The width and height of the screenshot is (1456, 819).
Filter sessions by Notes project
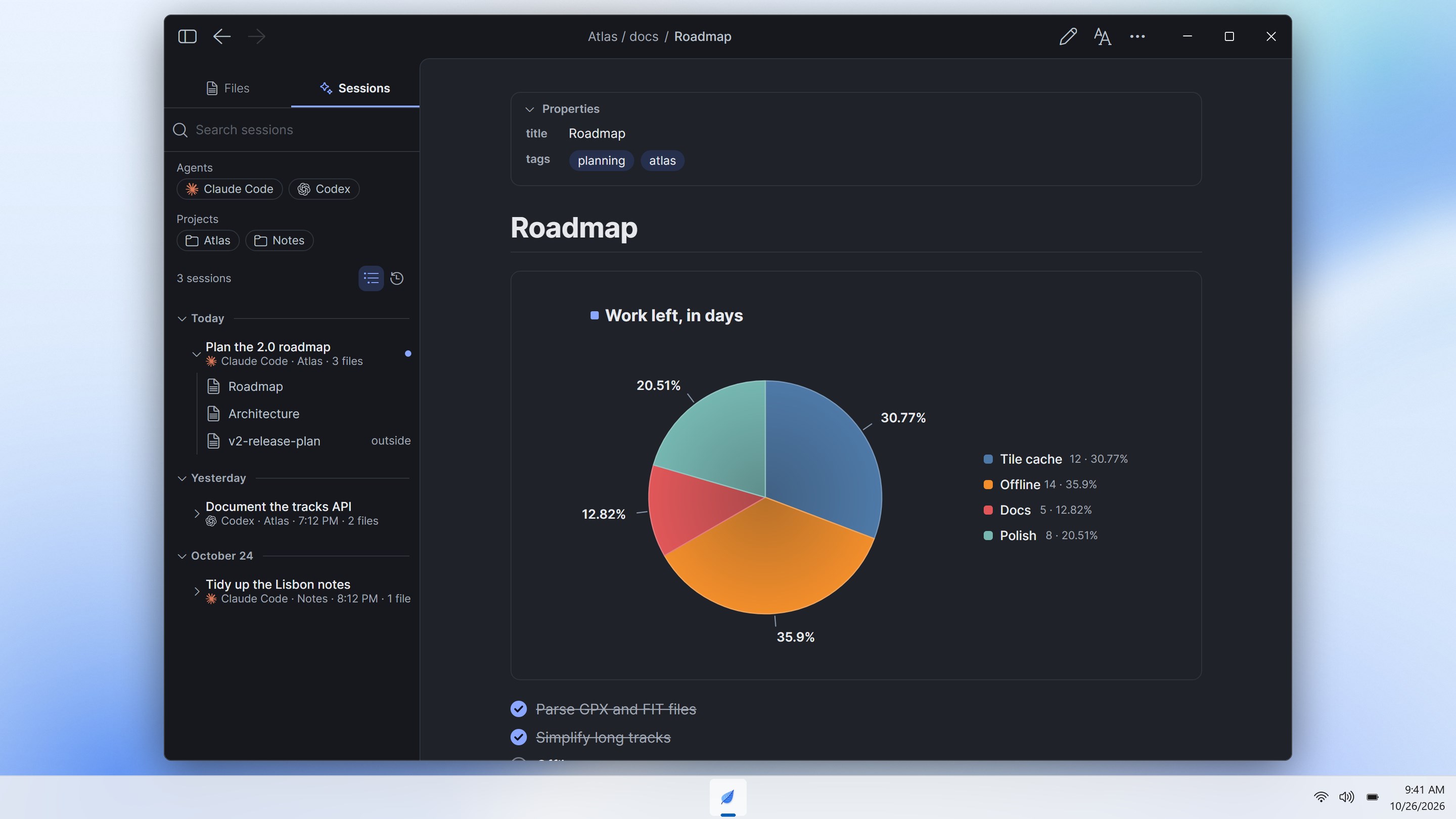[279, 240]
